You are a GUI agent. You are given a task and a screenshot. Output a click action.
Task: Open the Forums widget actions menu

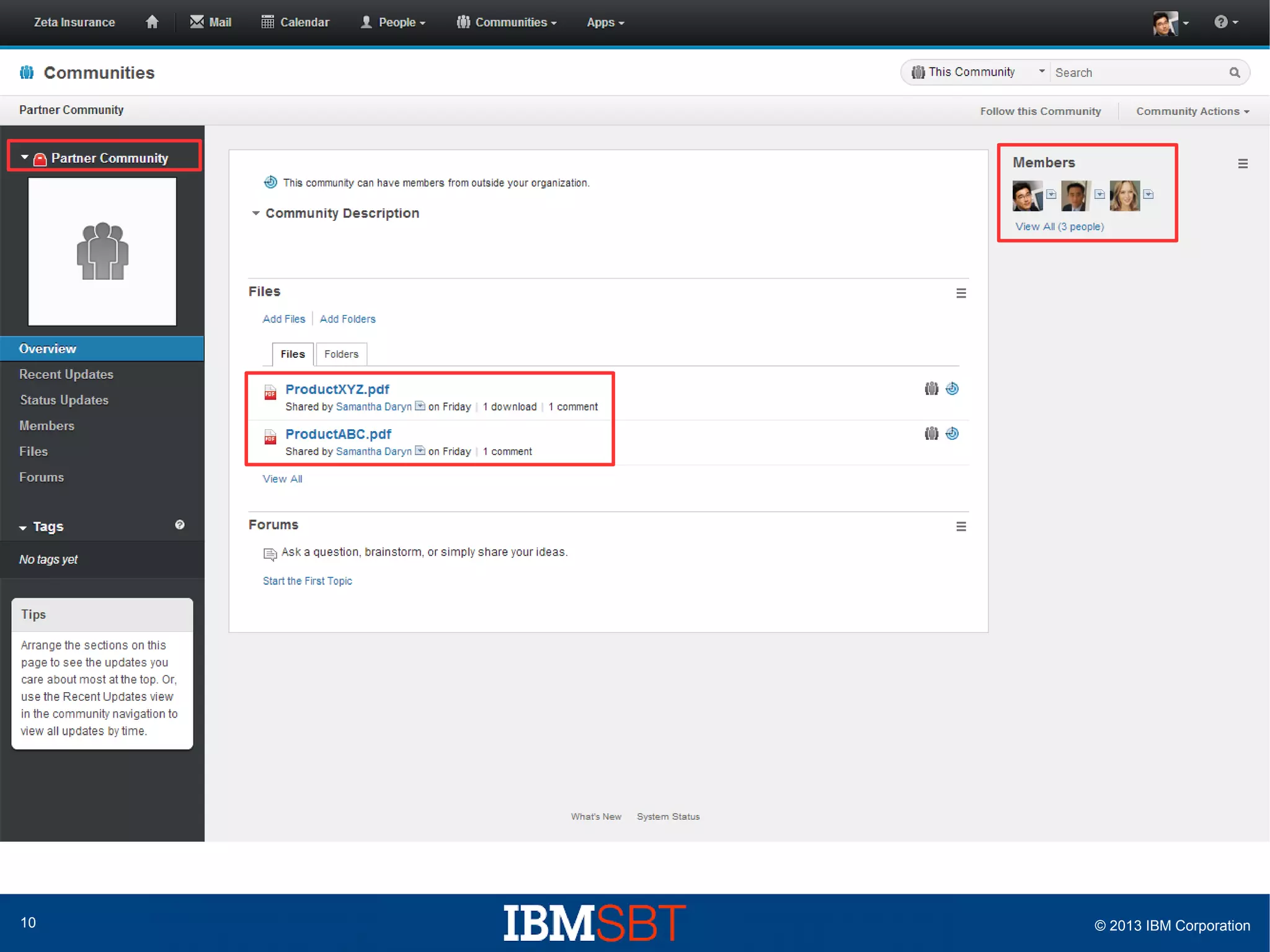(x=961, y=527)
